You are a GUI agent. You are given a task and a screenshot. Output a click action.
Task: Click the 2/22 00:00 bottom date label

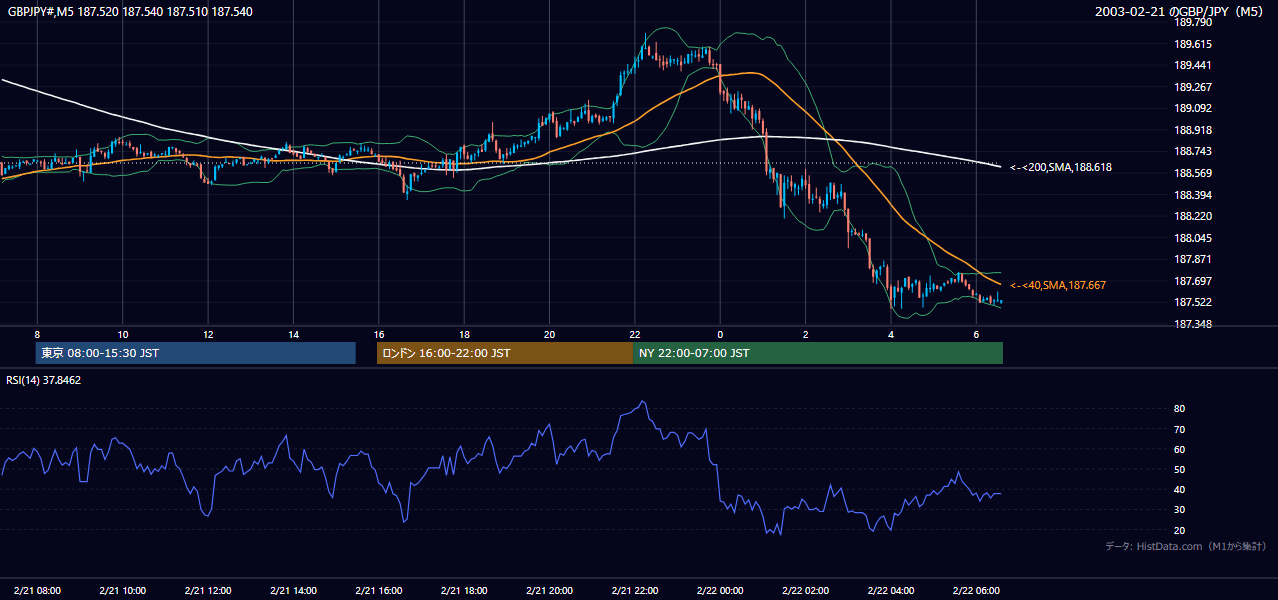point(720,590)
